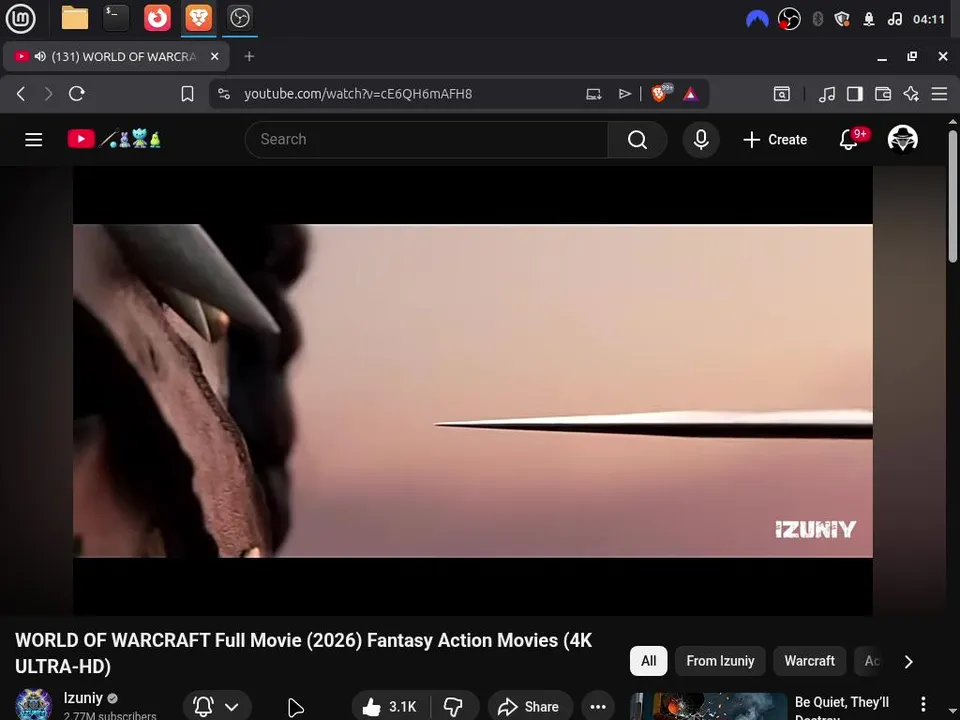
Task: Select the World of Warcraft YouTube tab
Action: 116,56
